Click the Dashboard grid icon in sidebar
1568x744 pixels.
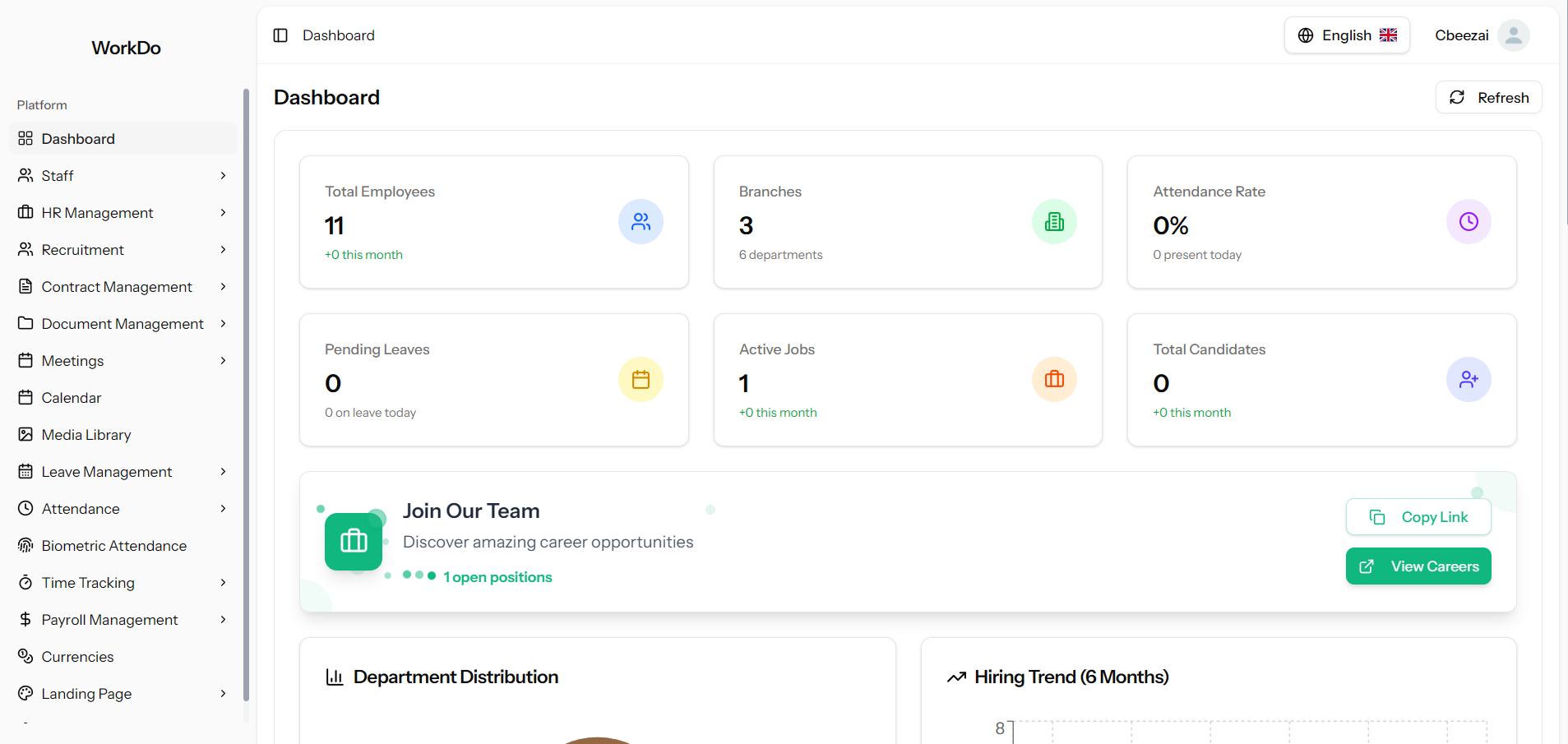click(25, 138)
